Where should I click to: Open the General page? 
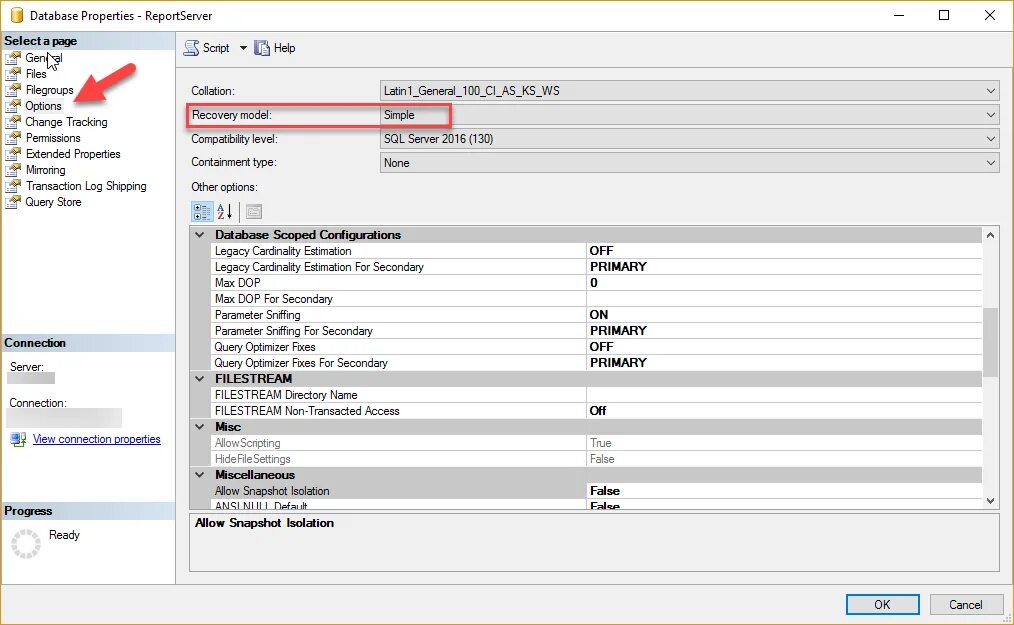click(43, 58)
